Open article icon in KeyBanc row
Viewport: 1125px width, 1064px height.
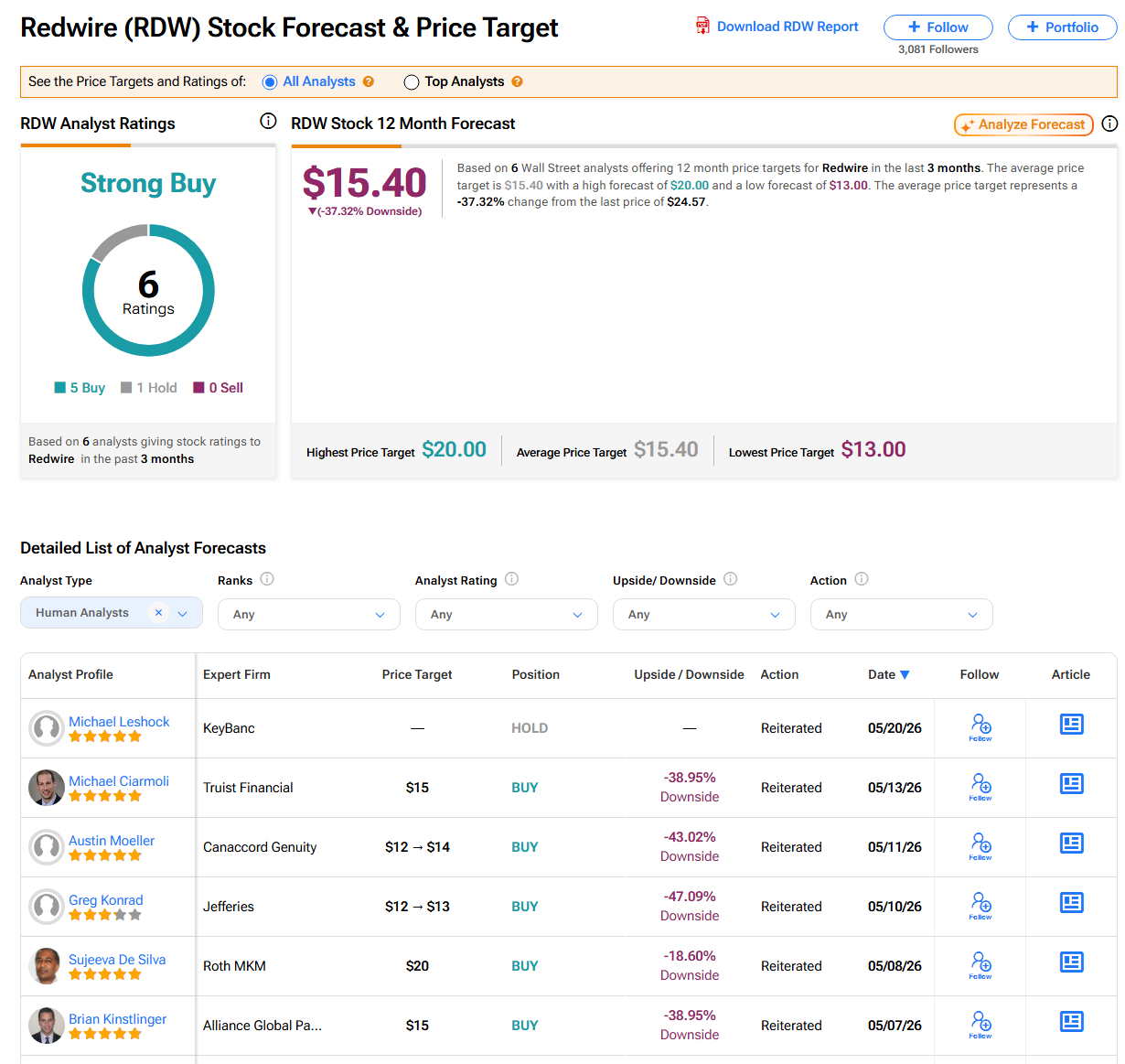click(x=1071, y=725)
